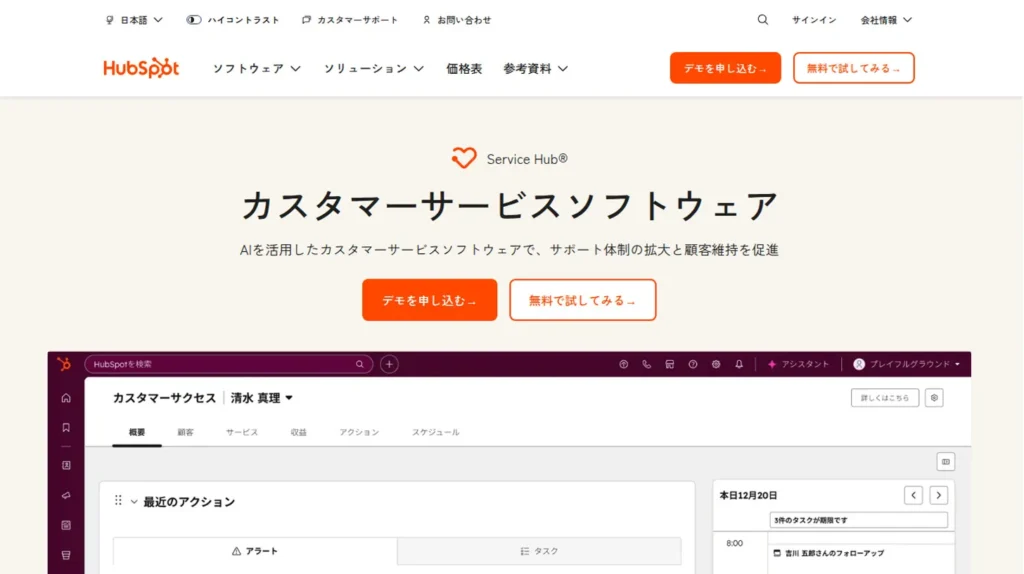Click the 本日12月20日 date heading

(x=748, y=496)
